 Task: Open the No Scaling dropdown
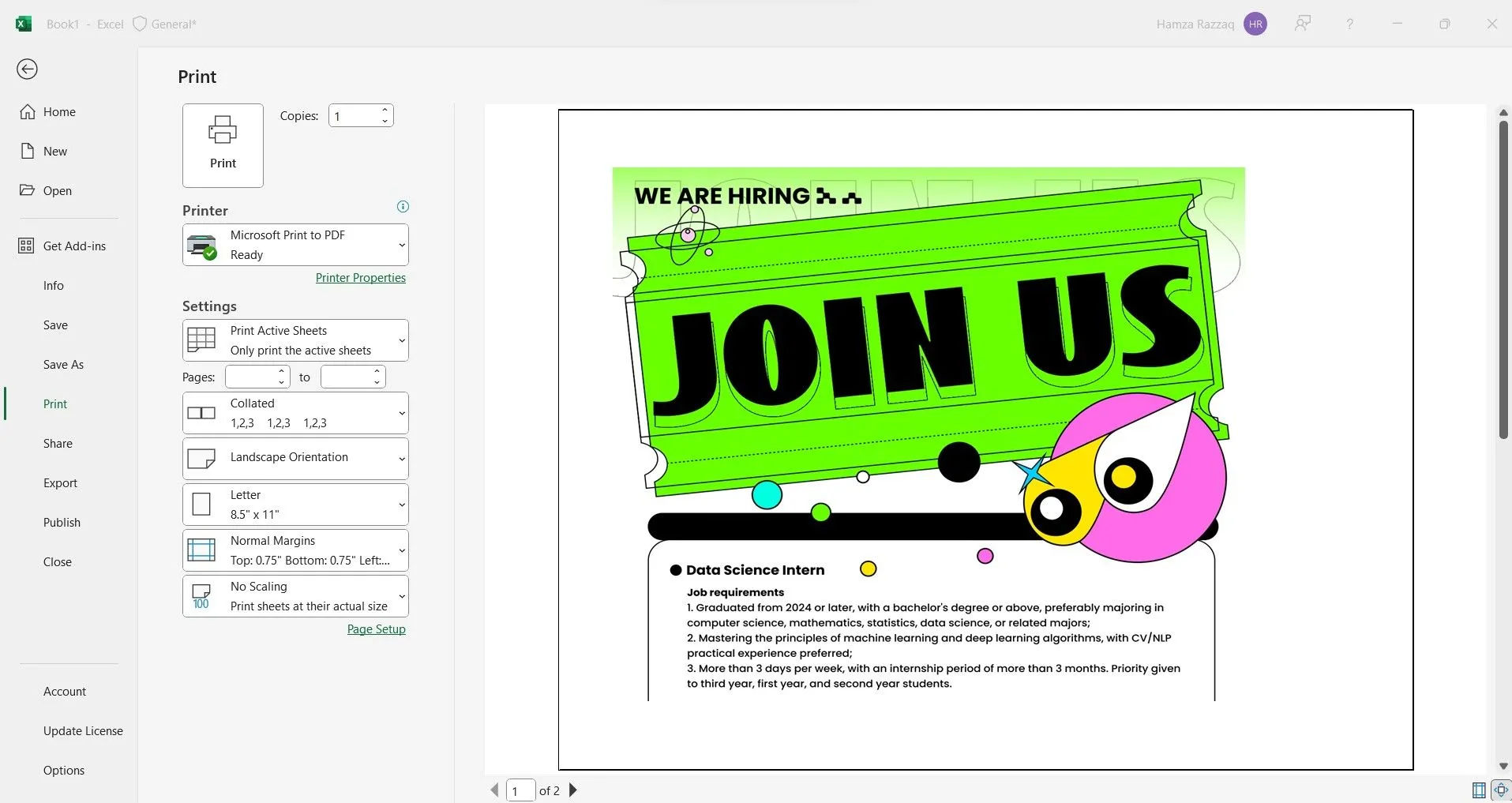[295, 596]
